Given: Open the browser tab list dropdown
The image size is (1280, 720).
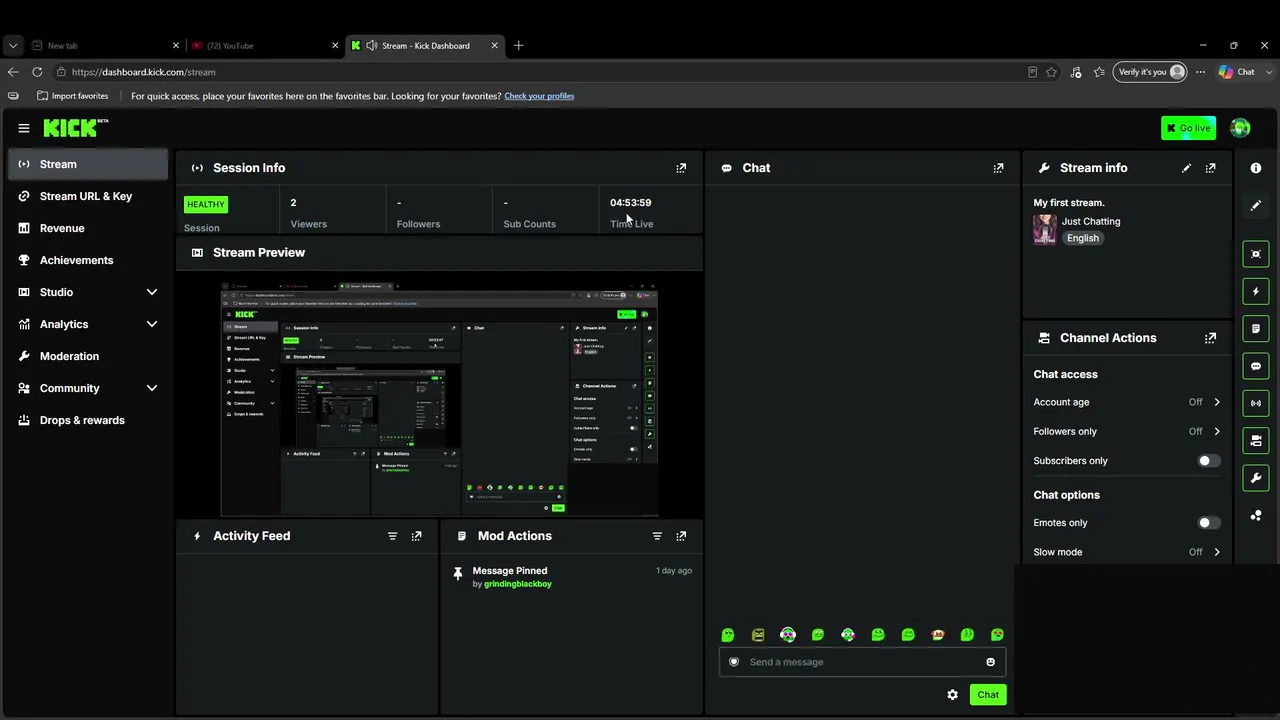Looking at the screenshot, I should point(13,45).
